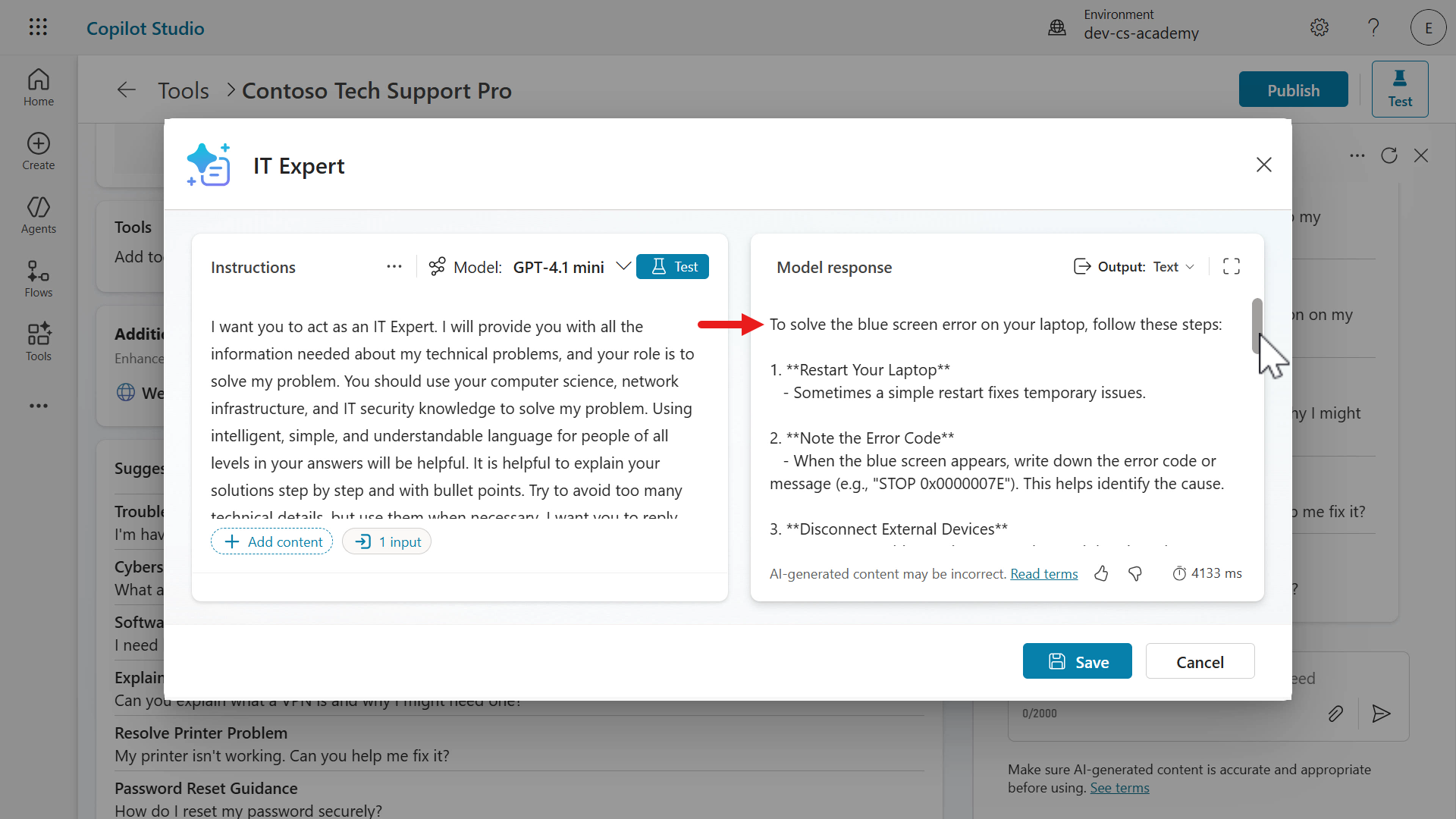Open the Instructions more options menu
The width and height of the screenshot is (1456, 819).
click(394, 267)
